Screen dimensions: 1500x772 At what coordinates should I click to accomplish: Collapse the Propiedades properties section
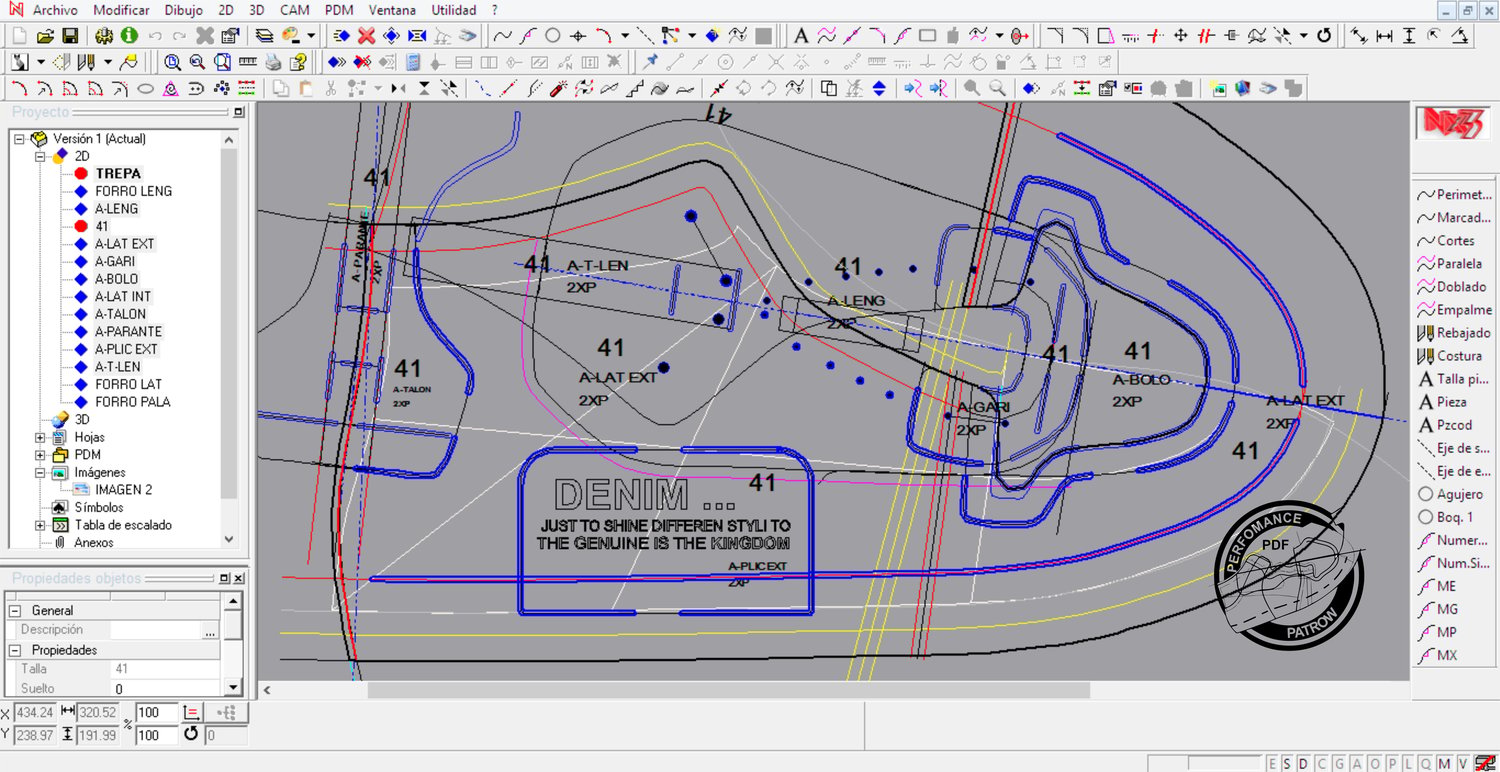(x=15, y=650)
